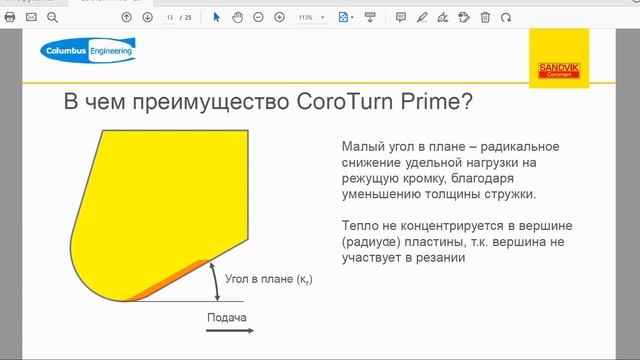Activate the Hand pan tool
The width and height of the screenshot is (640, 360).
238,17
